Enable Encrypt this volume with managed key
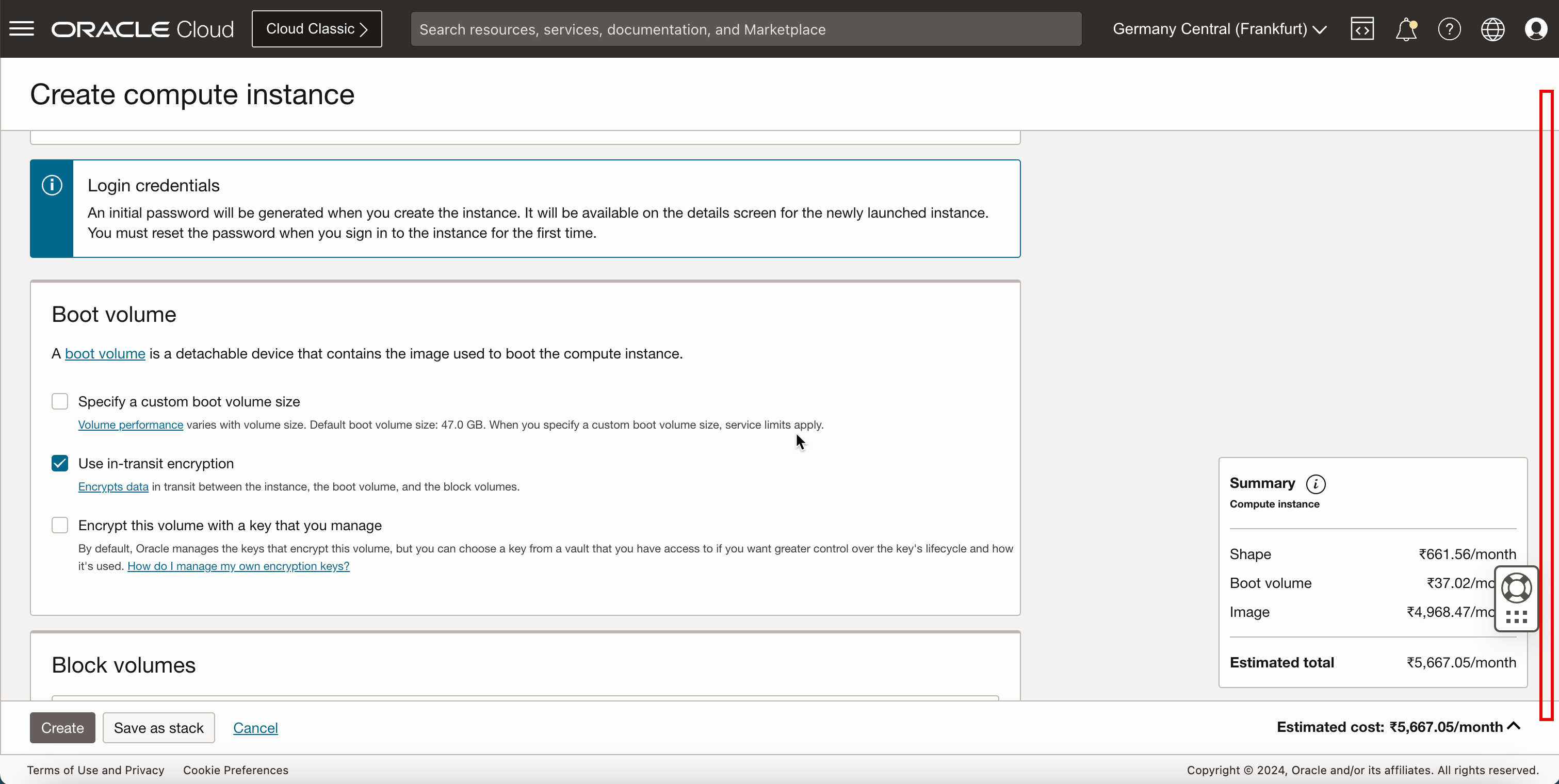The width and height of the screenshot is (1559, 784). click(x=60, y=525)
